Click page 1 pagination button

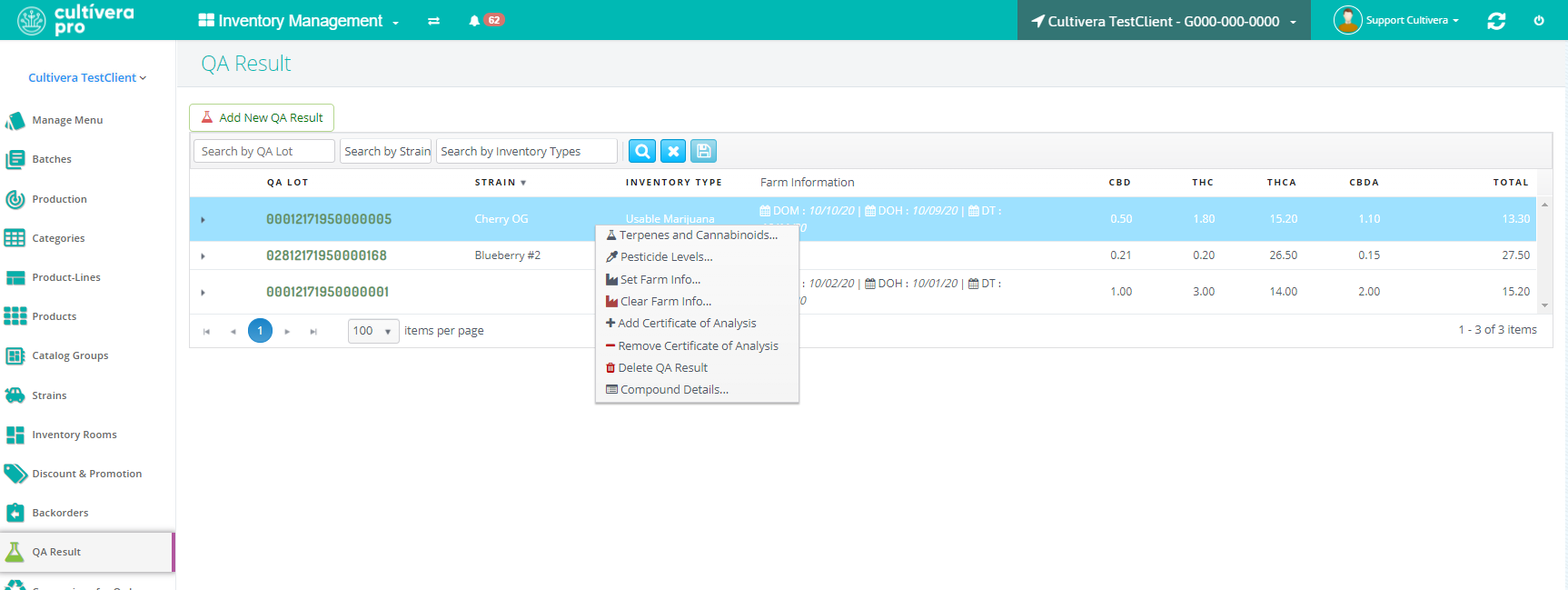[260, 331]
